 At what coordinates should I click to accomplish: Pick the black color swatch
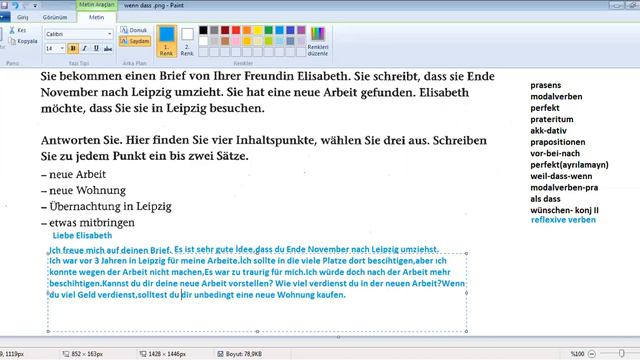[x=203, y=30]
